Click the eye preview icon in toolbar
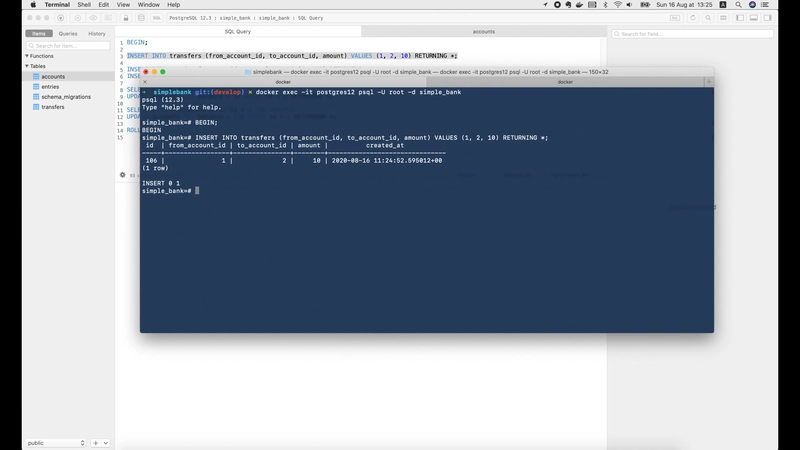The width and height of the screenshot is (800, 450). (93, 17)
